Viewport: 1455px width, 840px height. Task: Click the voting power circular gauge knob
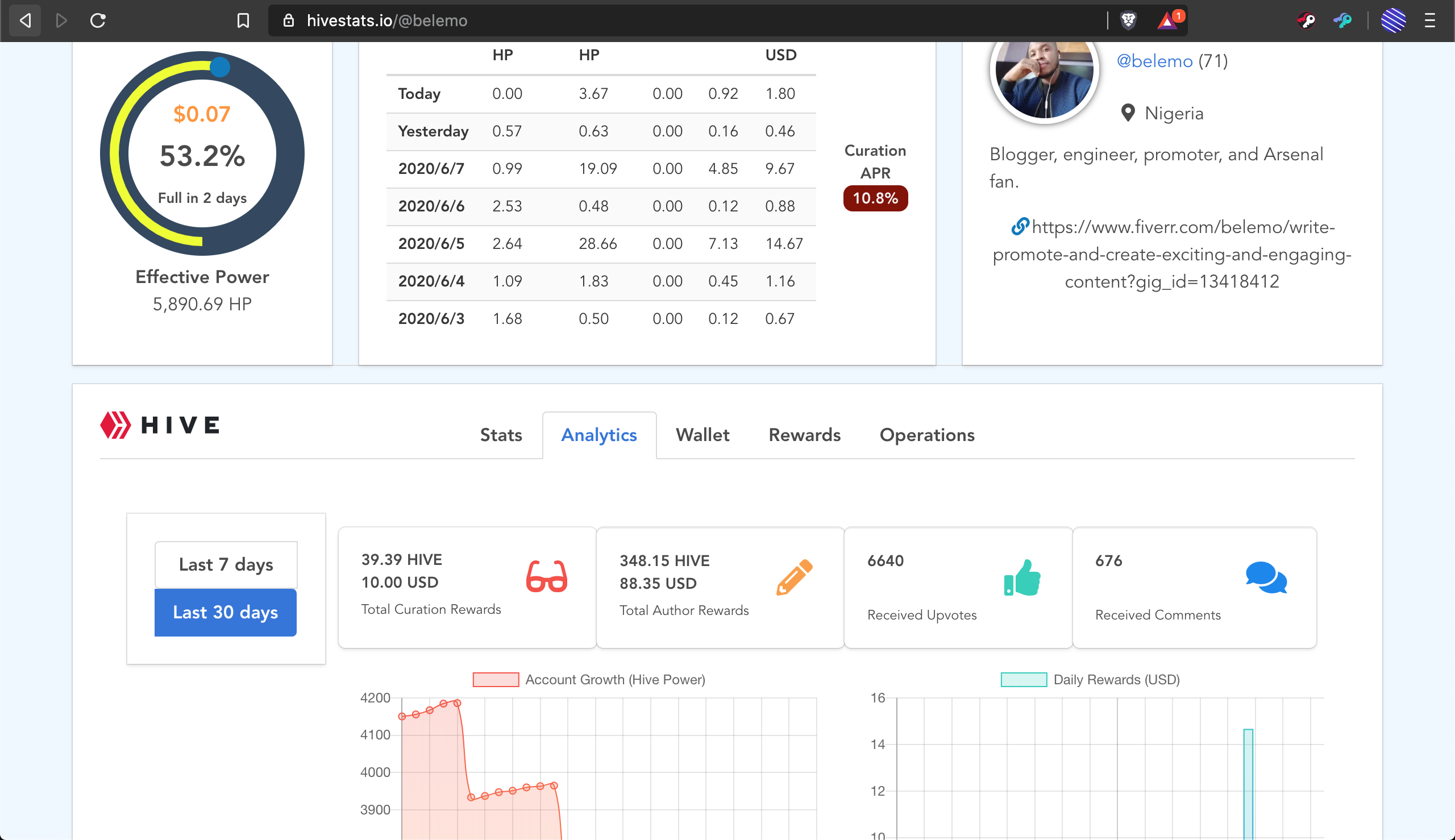coord(219,67)
